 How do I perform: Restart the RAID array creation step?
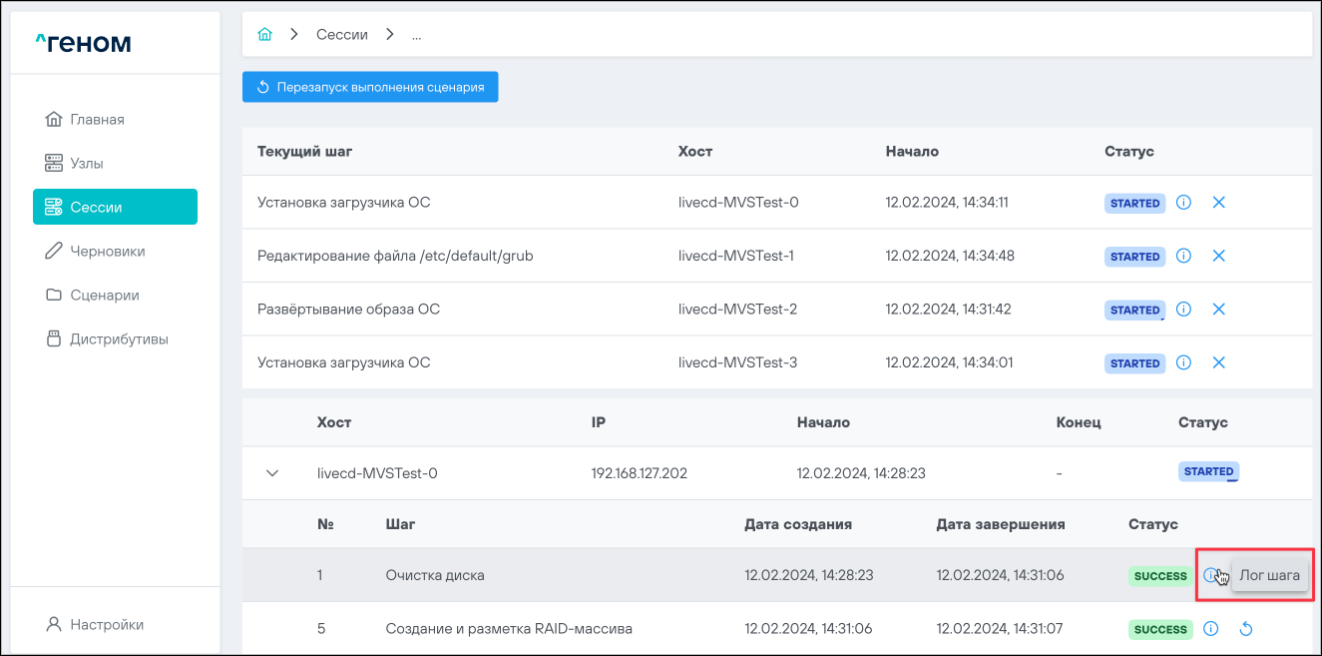click(1246, 629)
